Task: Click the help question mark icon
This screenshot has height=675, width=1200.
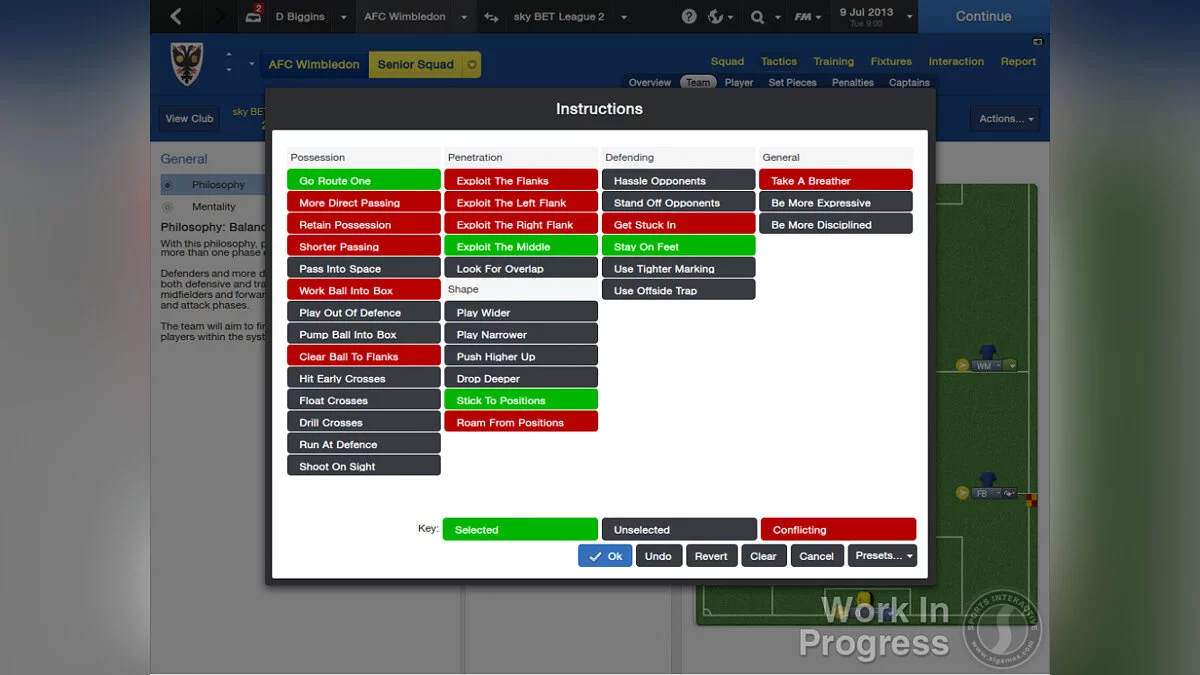Action: 689,17
